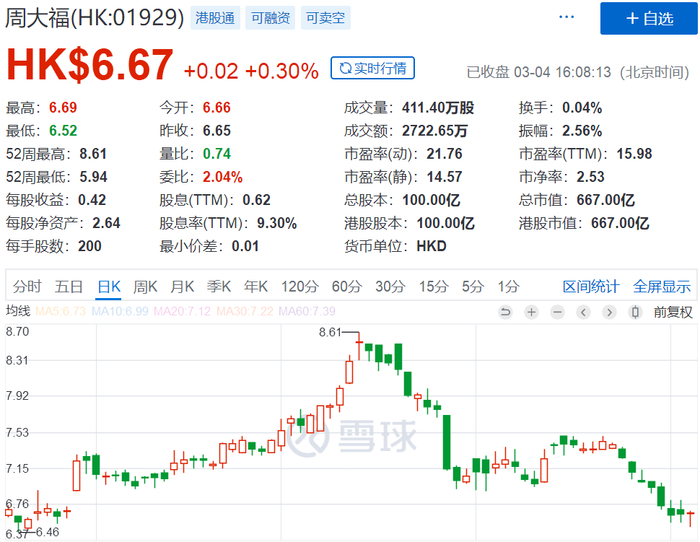Zoom in the K-line chart
Screen dimensions: 700x542
point(531,312)
